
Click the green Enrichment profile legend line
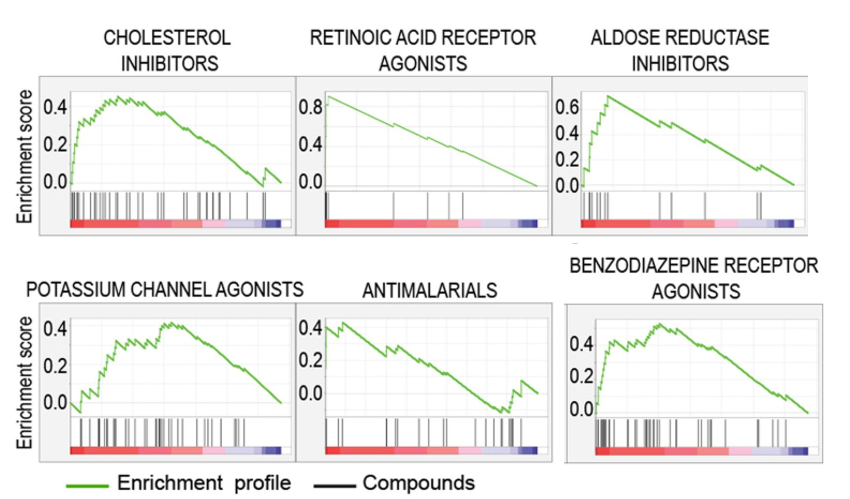[88, 484]
